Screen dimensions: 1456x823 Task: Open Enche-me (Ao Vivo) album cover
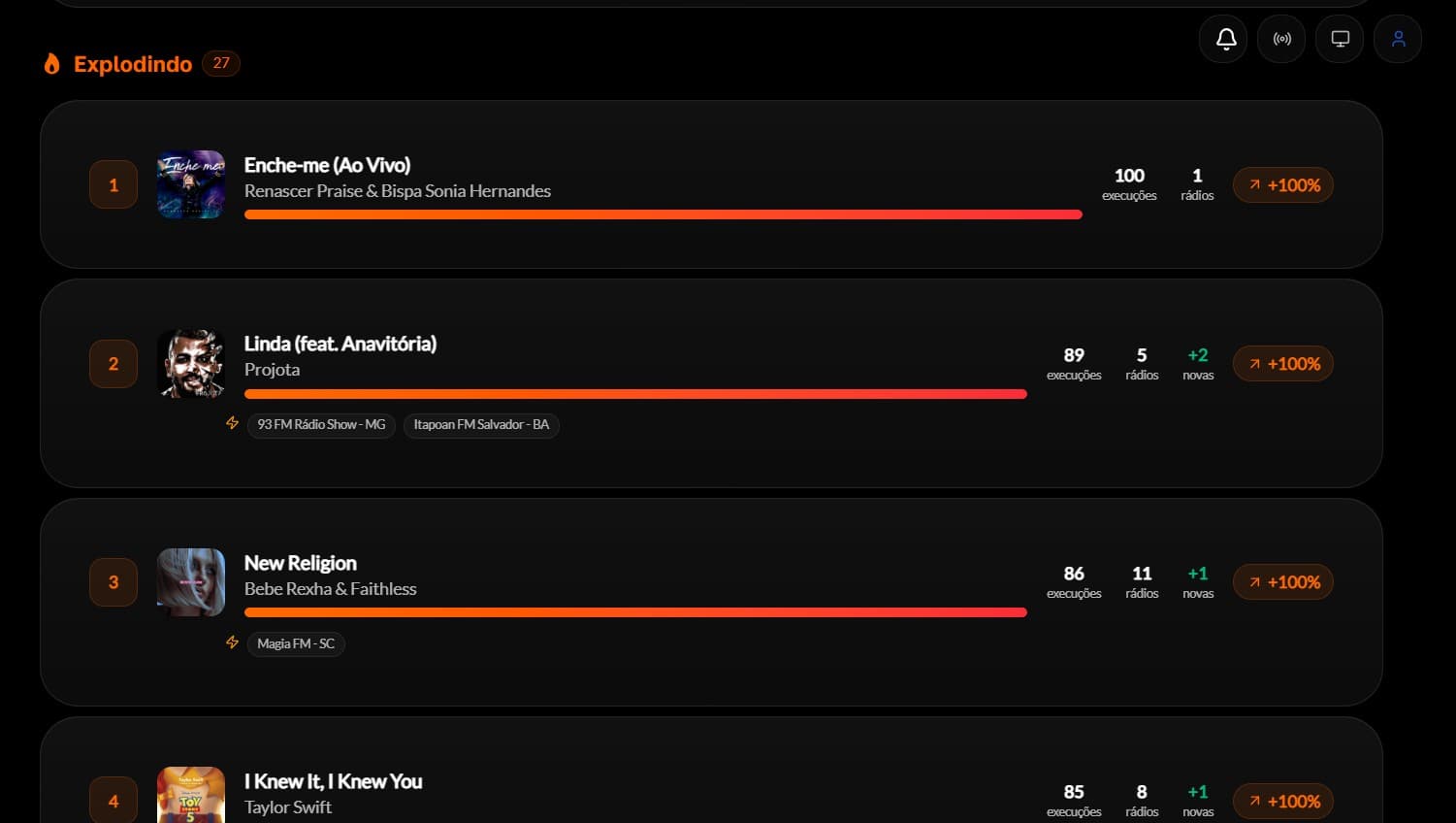(191, 184)
